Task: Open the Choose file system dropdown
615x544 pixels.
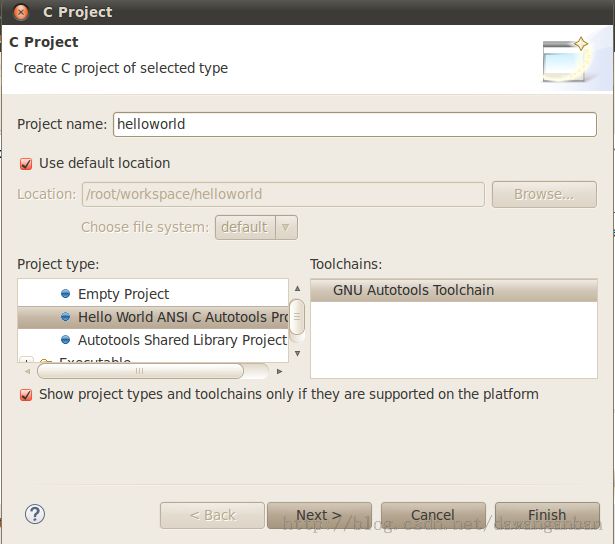Action: tap(256, 227)
